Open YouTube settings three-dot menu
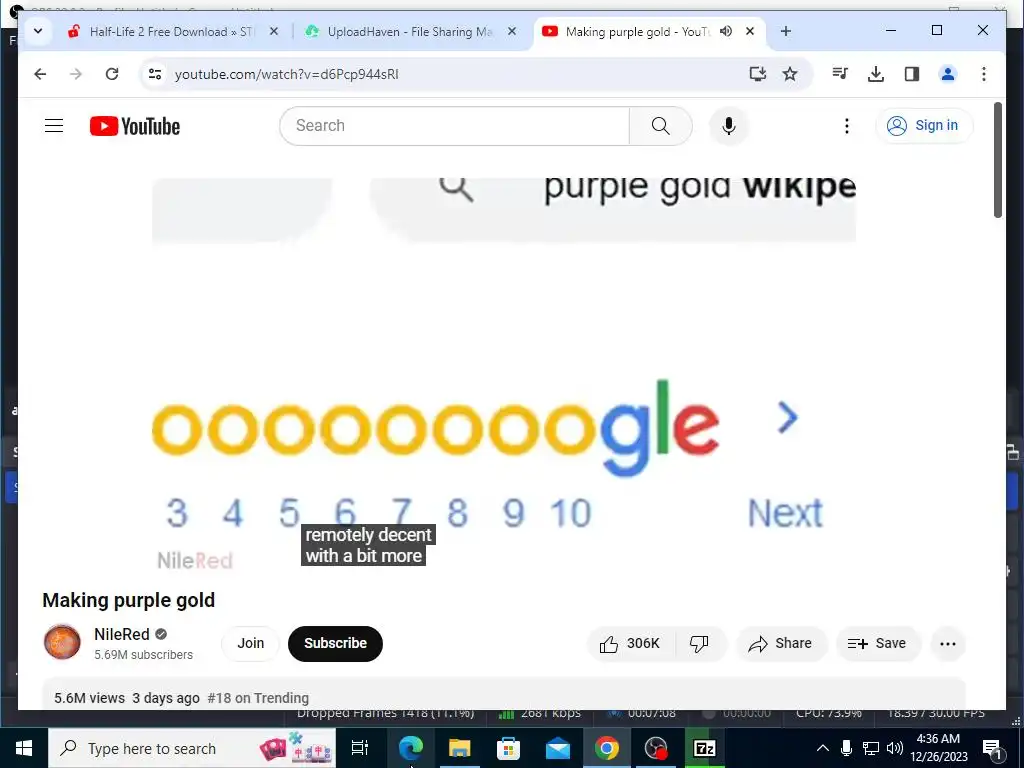This screenshot has height=768, width=1024. tap(846, 126)
